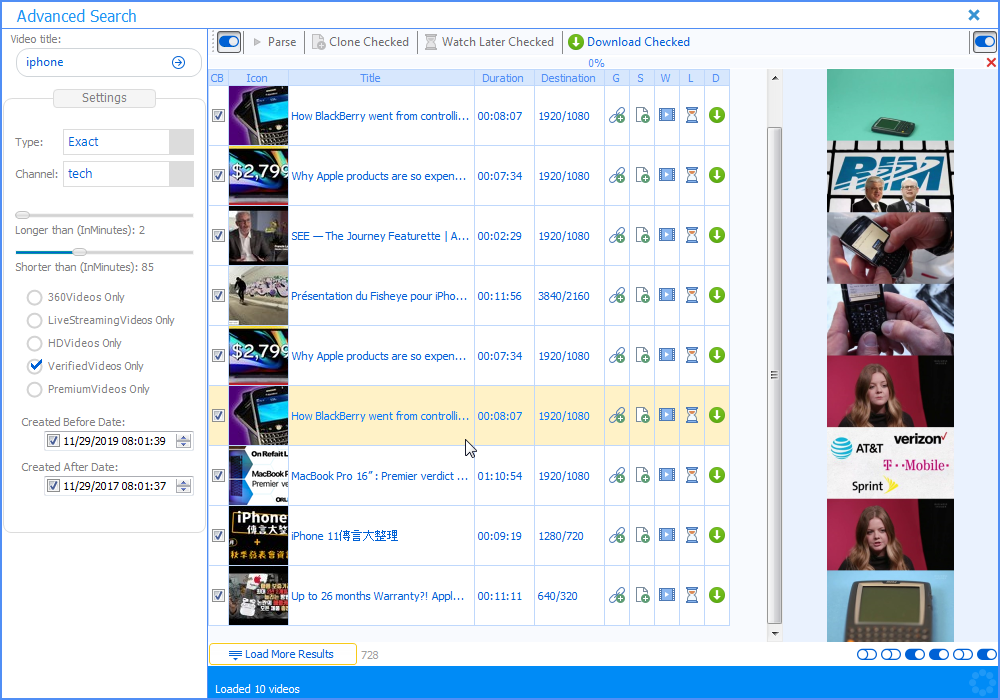Click link icon for Up to 26 months Warranty row
The image size is (1000, 700).
point(617,595)
